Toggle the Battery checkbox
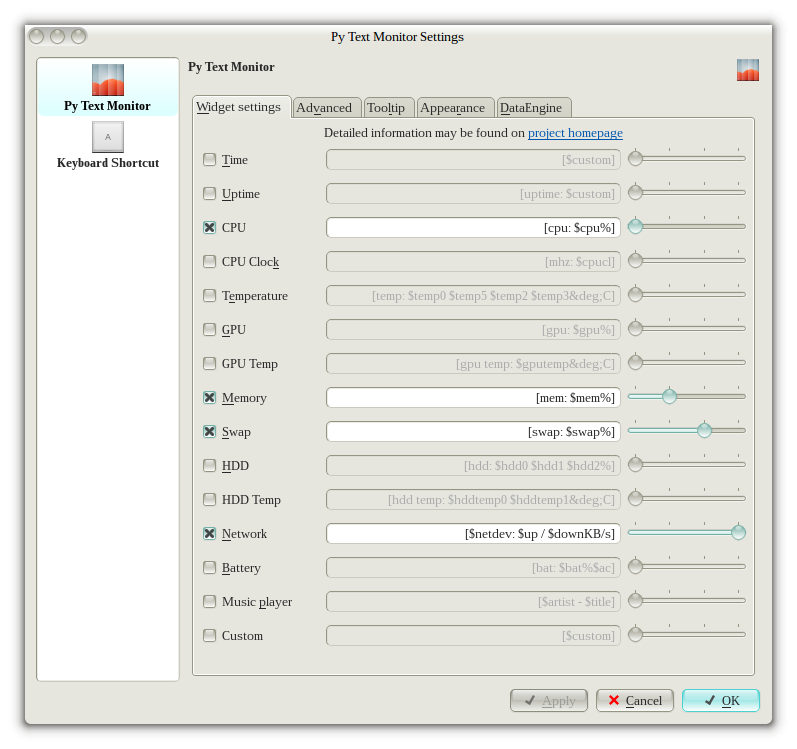 click(209, 568)
